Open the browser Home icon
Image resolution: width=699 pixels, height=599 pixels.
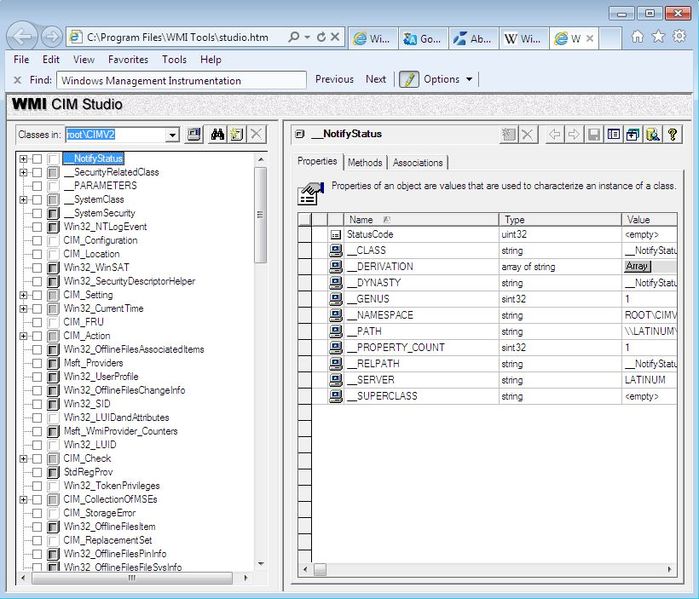click(637, 37)
